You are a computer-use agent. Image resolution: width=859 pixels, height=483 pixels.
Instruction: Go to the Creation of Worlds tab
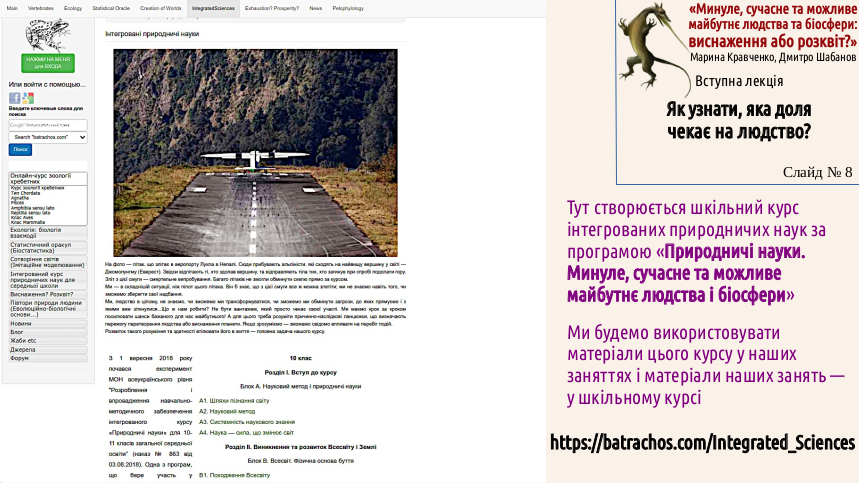pos(160,6)
